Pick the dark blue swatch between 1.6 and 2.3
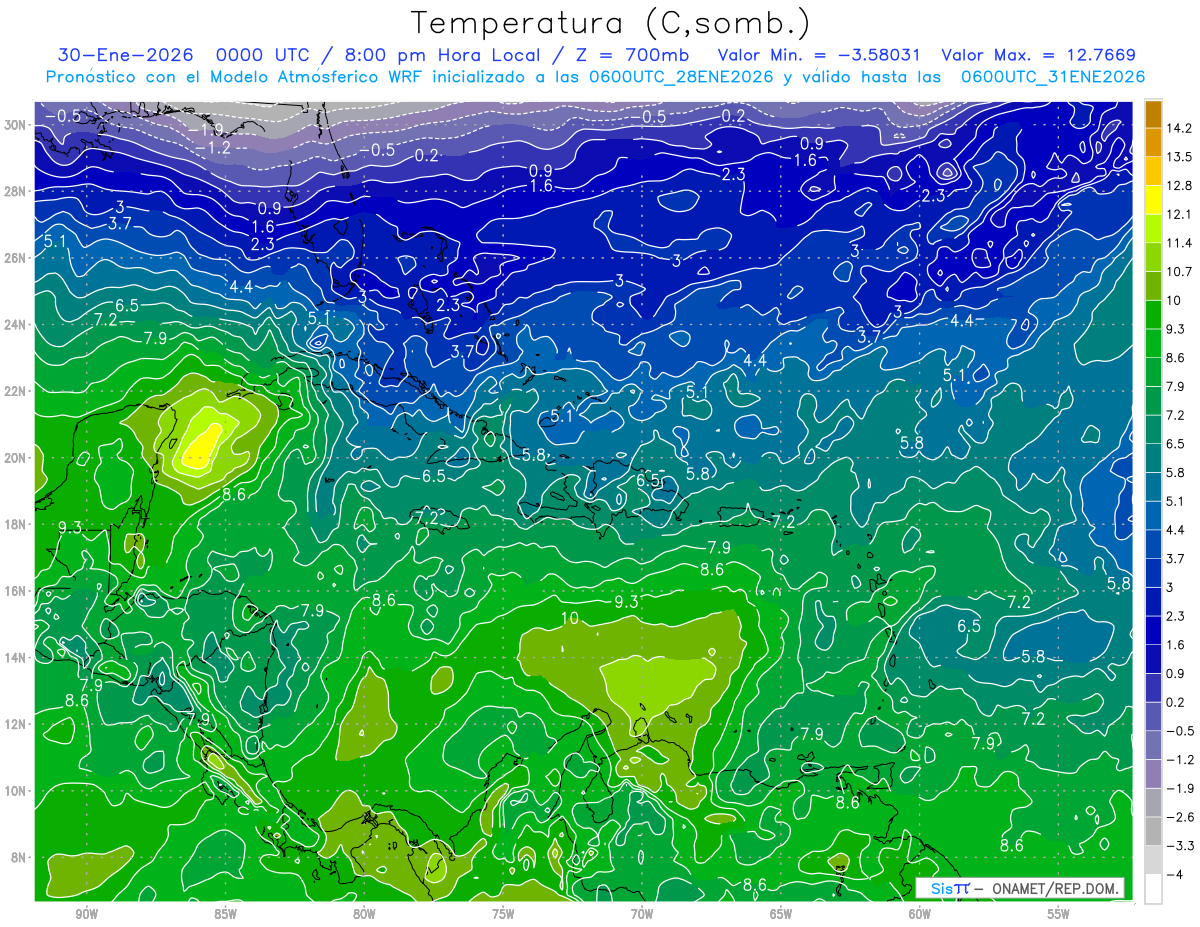The width and height of the screenshot is (1200, 927). click(x=1153, y=630)
